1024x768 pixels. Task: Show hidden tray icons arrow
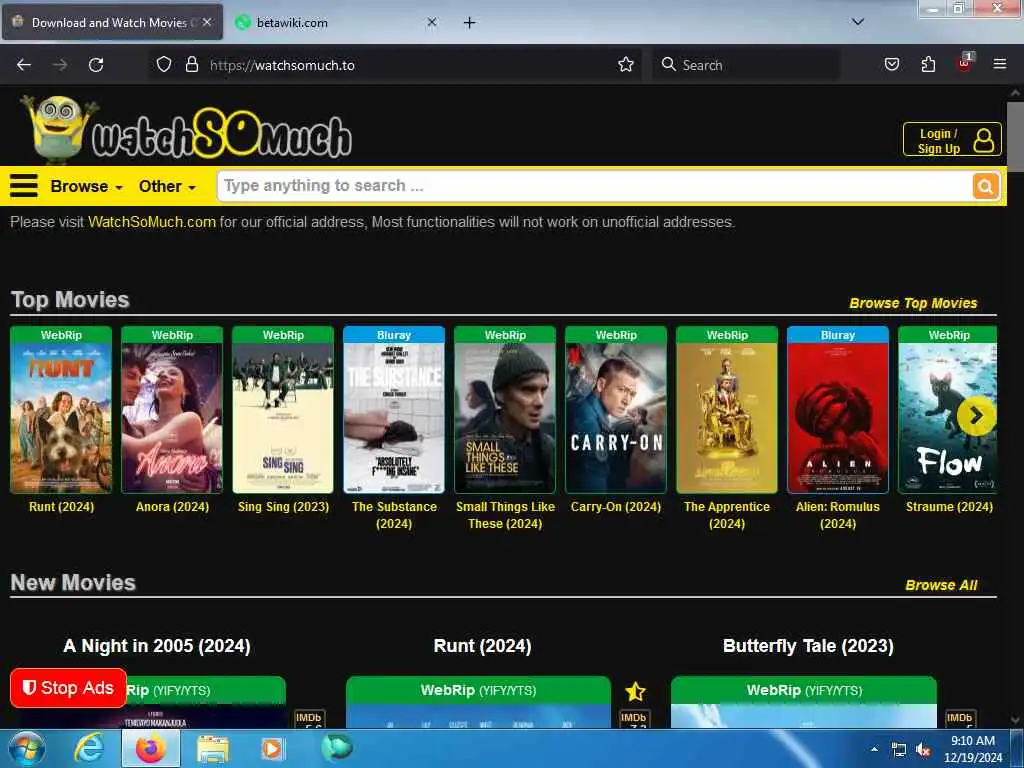point(874,750)
